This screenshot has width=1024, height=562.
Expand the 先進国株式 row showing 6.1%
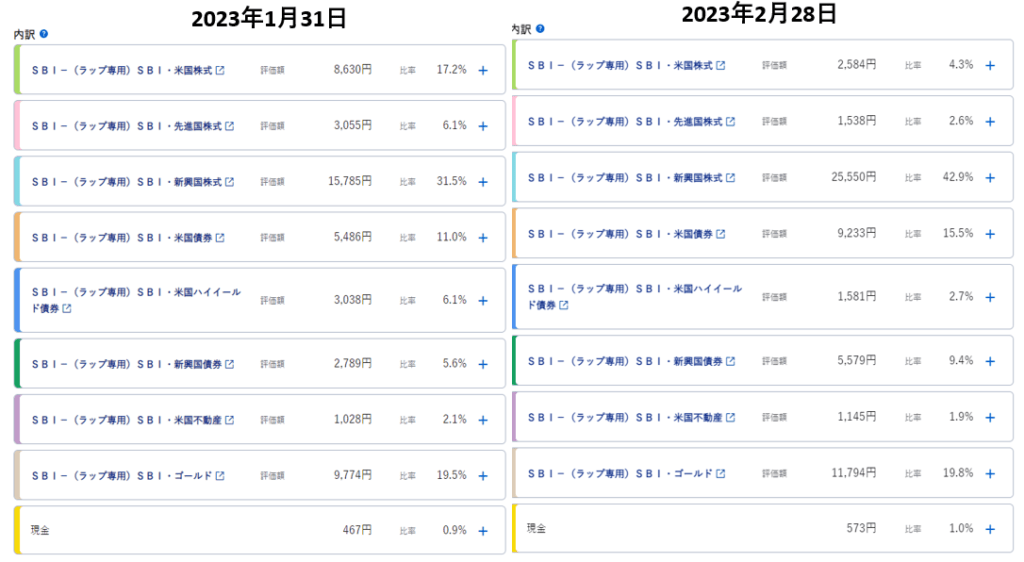tap(483, 126)
